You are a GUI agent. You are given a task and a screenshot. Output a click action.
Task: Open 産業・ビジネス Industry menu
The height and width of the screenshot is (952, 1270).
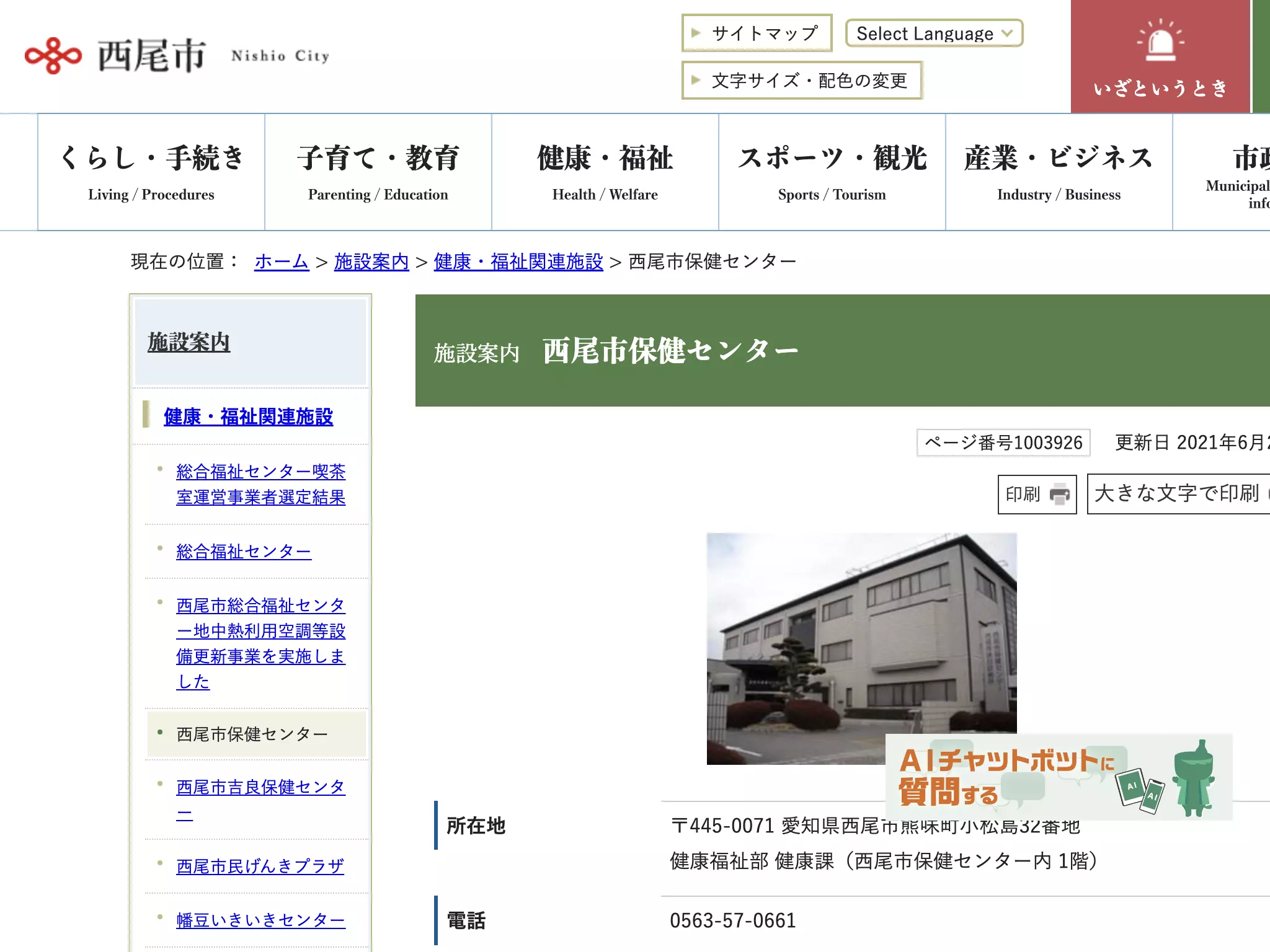tap(1059, 172)
